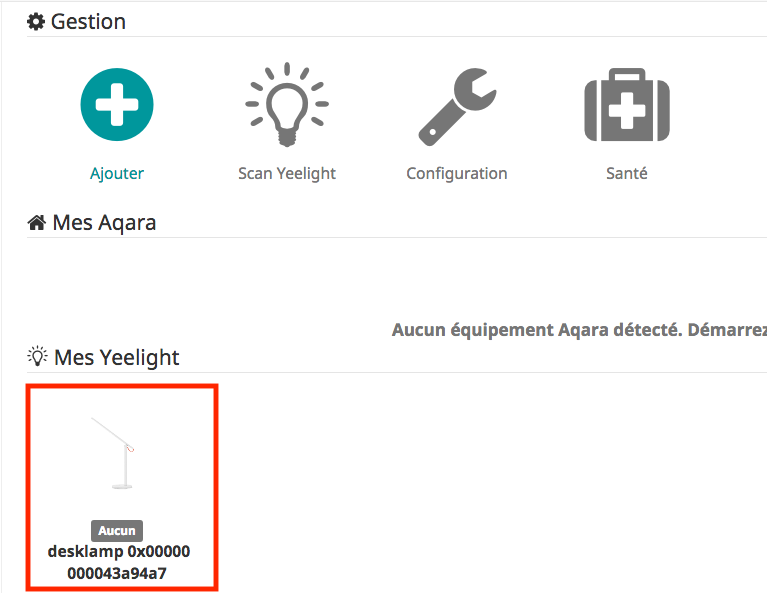Click the Santé text label
This screenshot has height=593, width=767.
pyautogui.click(x=627, y=173)
